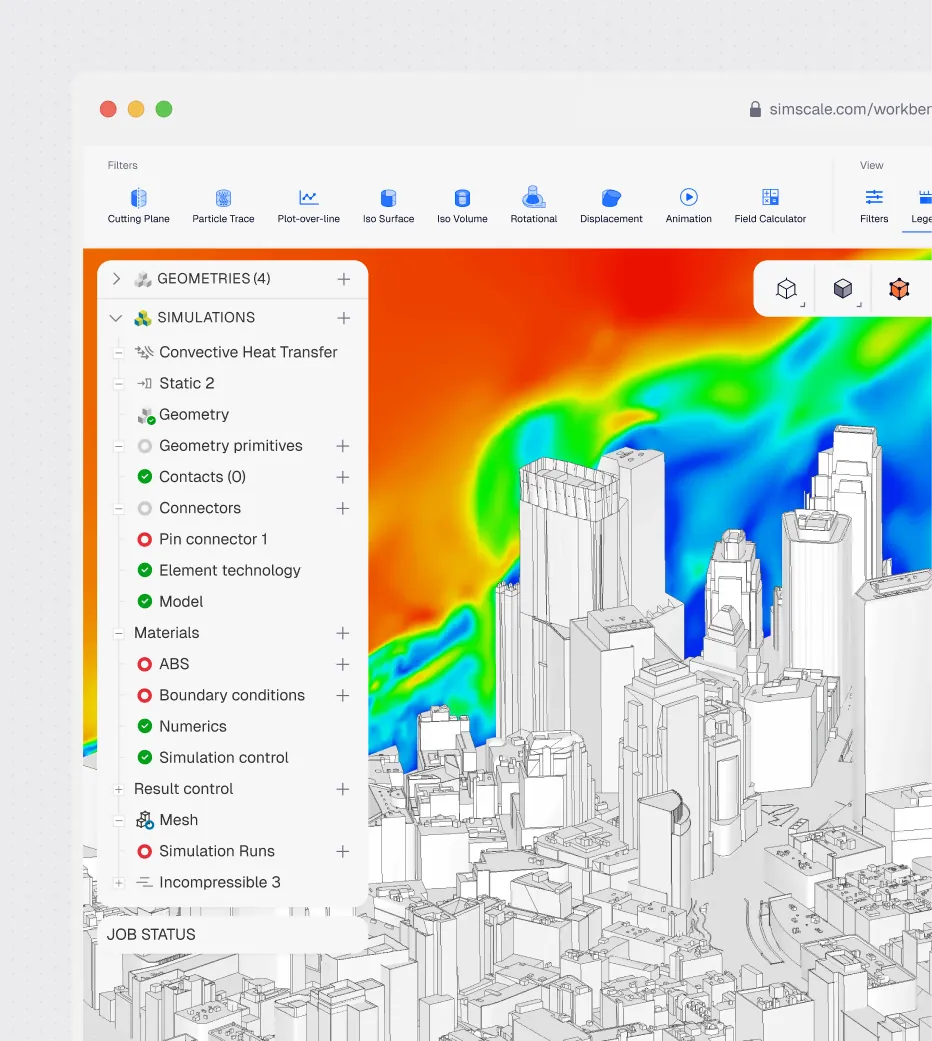The height and width of the screenshot is (1041, 932).
Task: Add a Particle Trace filter
Action: tap(223, 205)
